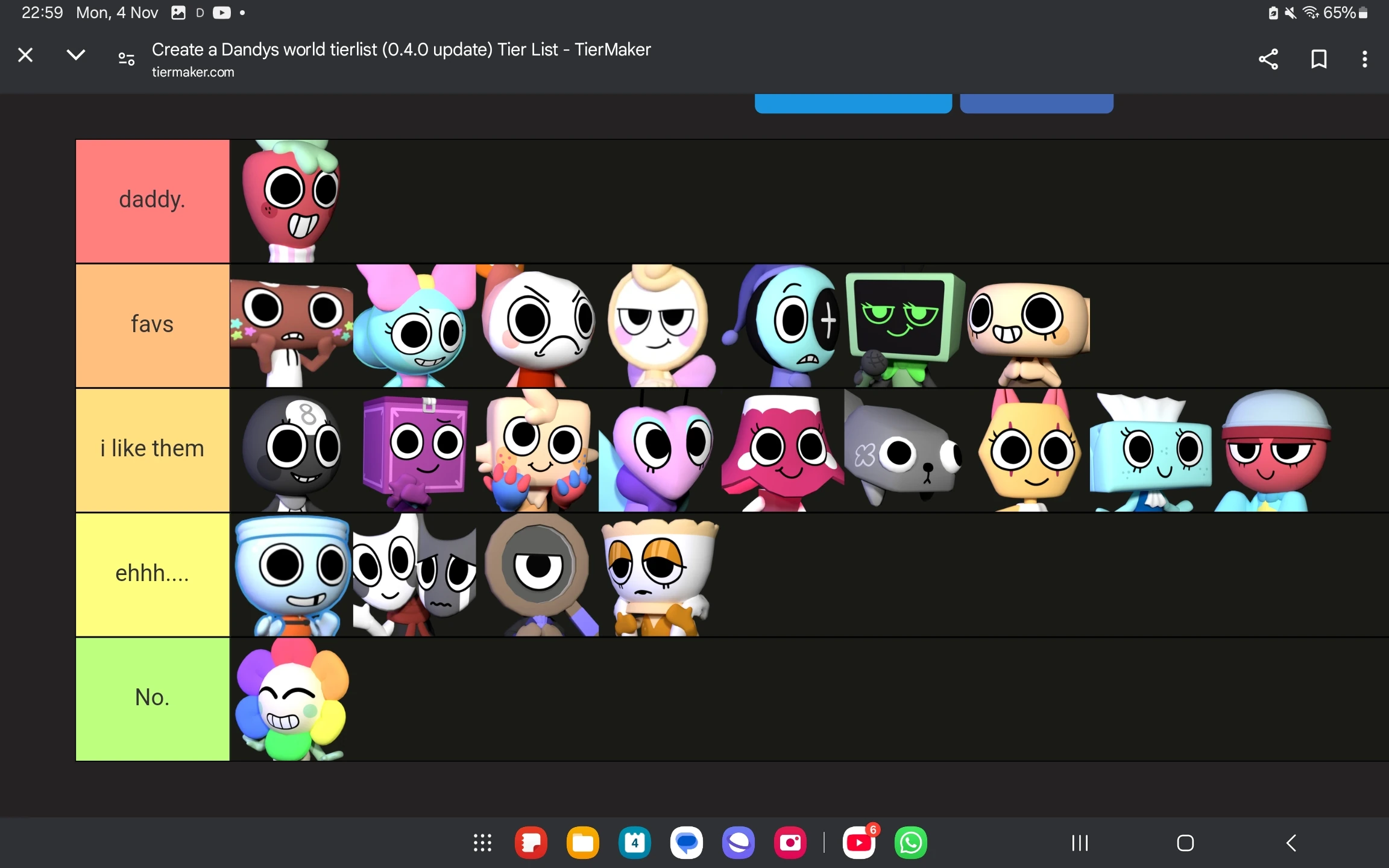Open Samsung Internet from the taskbar
Screen dimensions: 1389x868
(739, 843)
